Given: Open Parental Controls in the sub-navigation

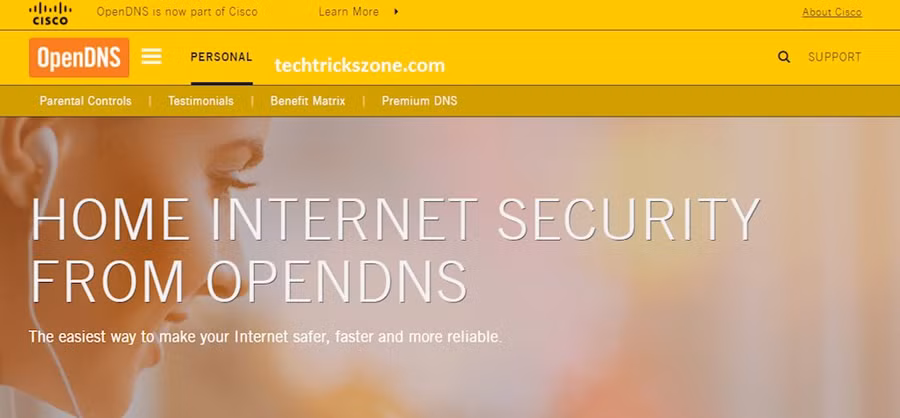Looking at the screenshot, I should (86, 101).
